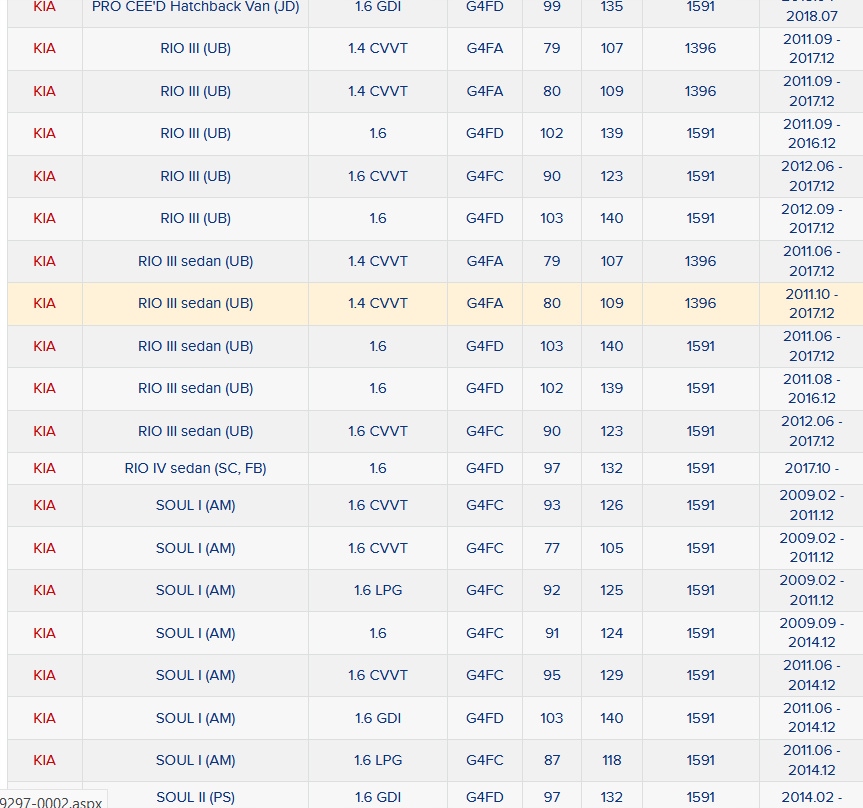Click the kW value 87
Viewport: 863px width, 808px height.
(x=551, y=760)
